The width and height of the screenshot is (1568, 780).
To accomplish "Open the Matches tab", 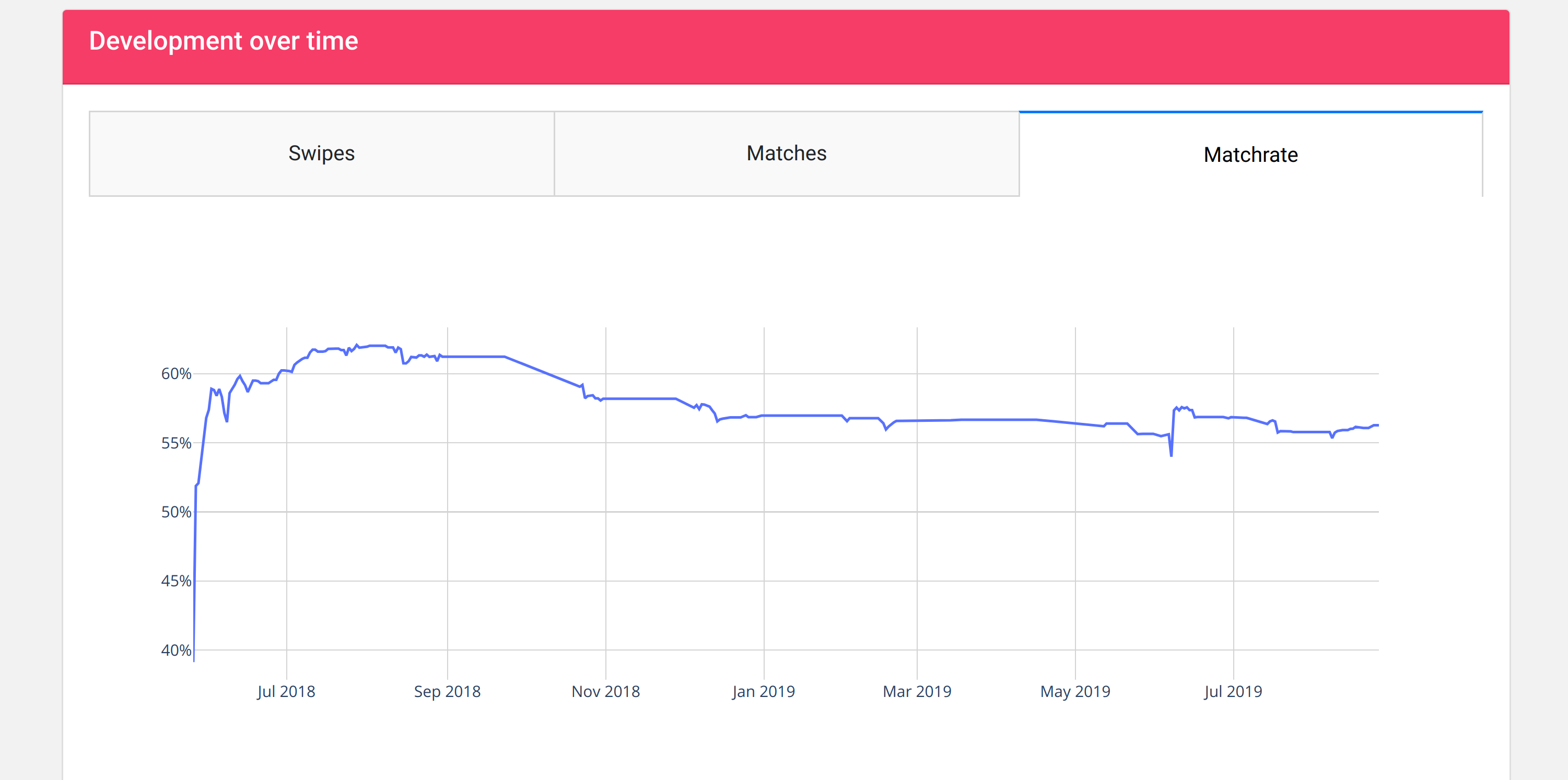I will point(787,153).
